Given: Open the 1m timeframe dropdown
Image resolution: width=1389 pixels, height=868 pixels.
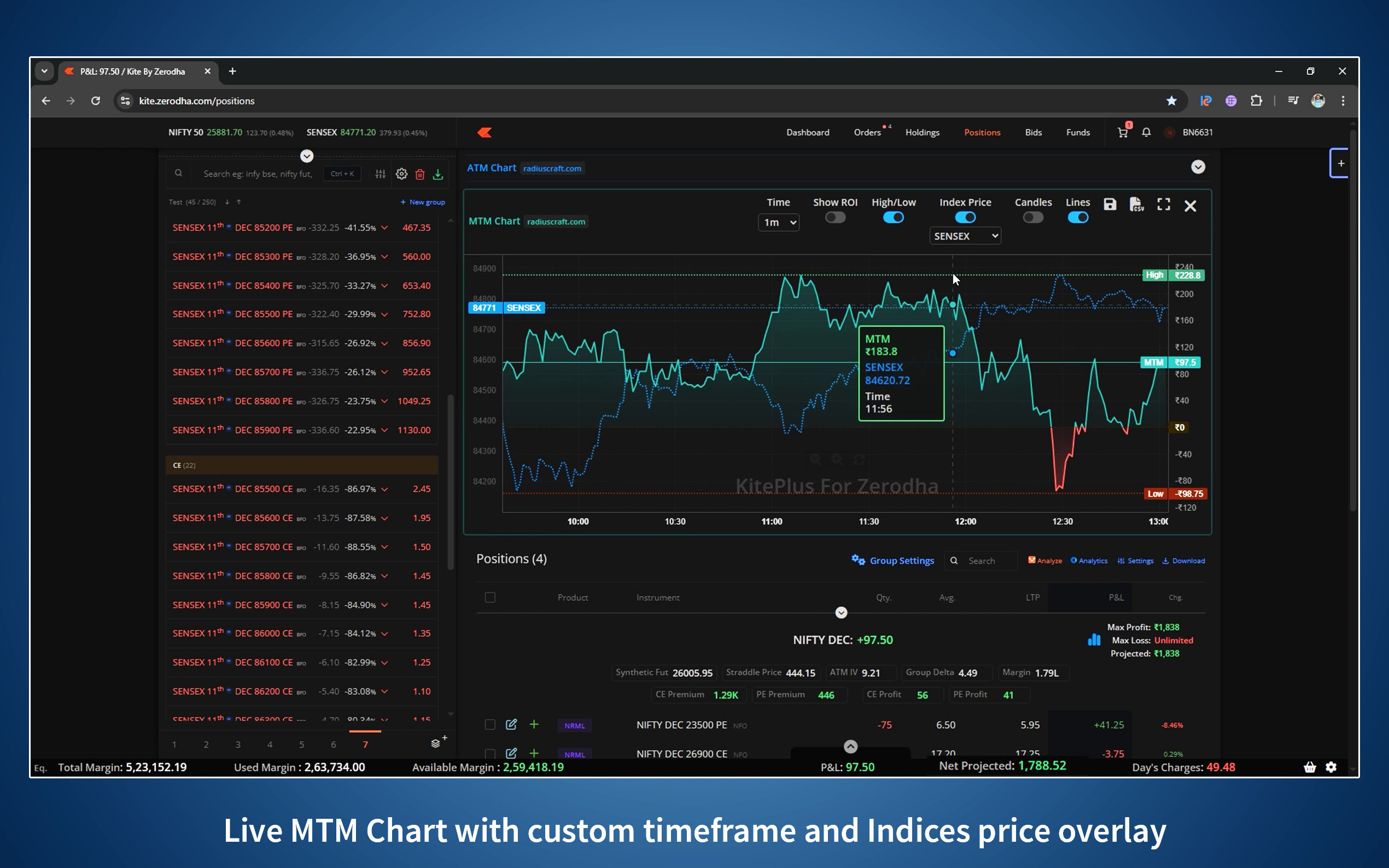Looking at the screenshot, I should coord(778,223).
